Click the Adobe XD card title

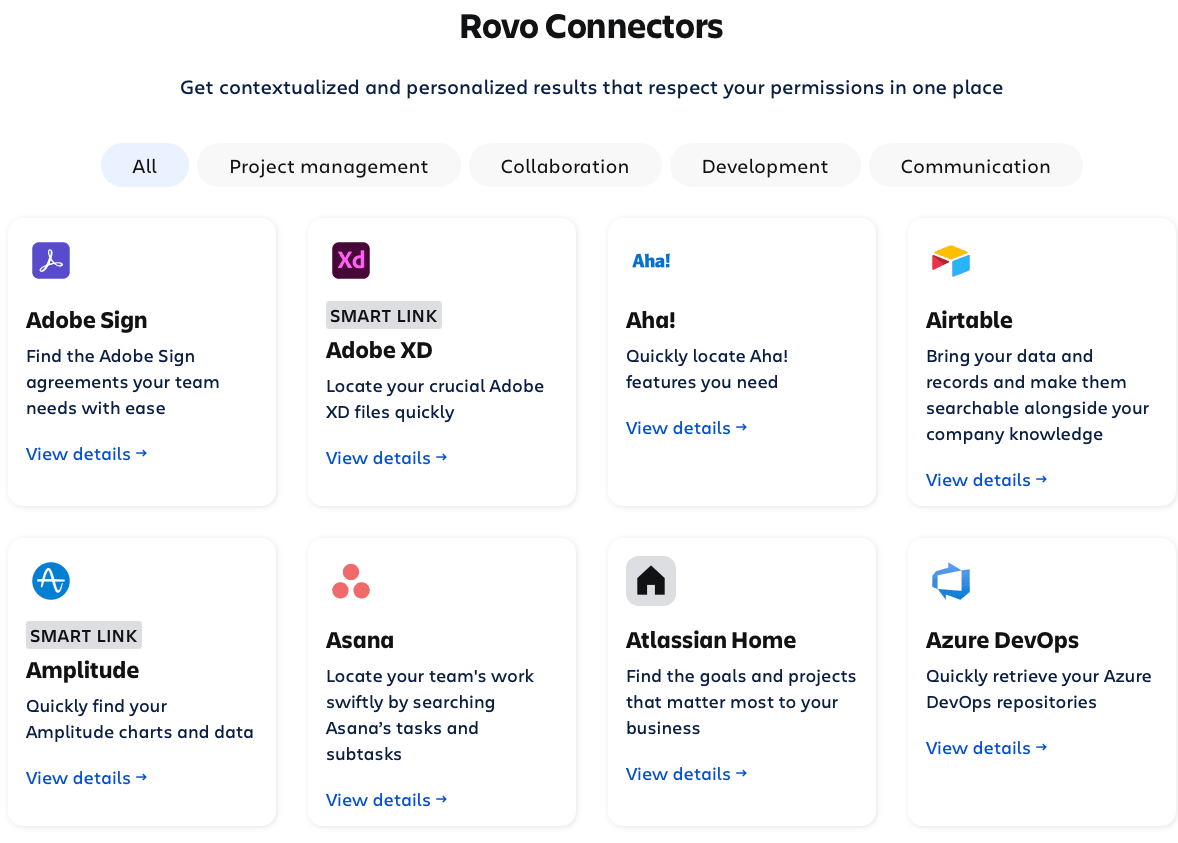(x=379, y=350)
